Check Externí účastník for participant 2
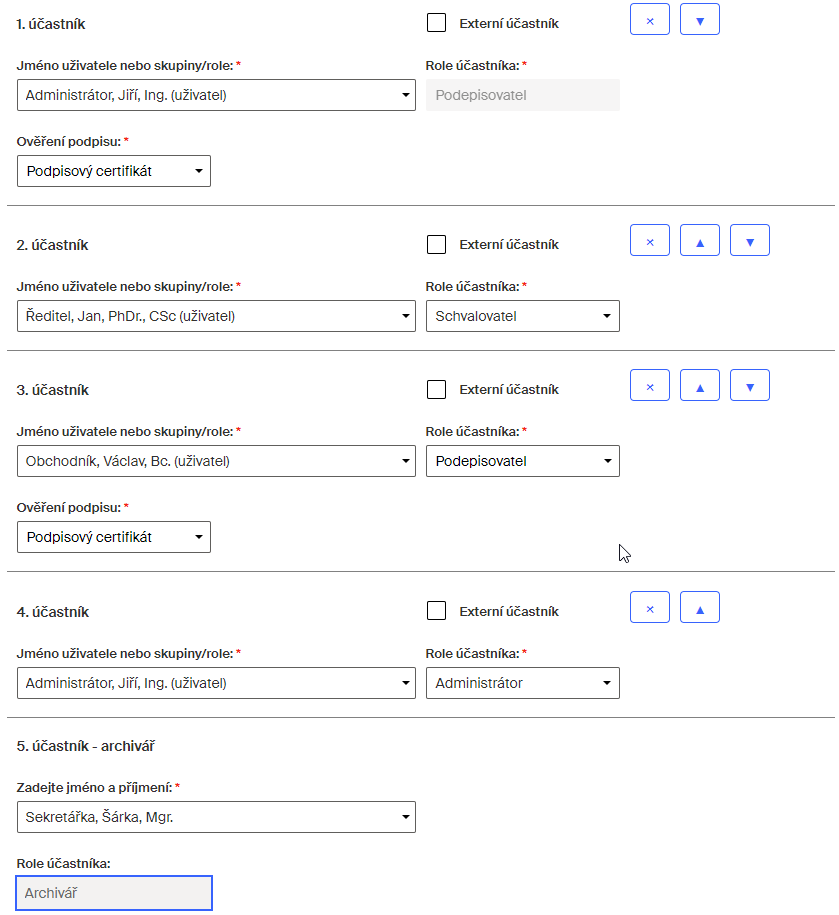839x915 pixels. click(436, 245)
